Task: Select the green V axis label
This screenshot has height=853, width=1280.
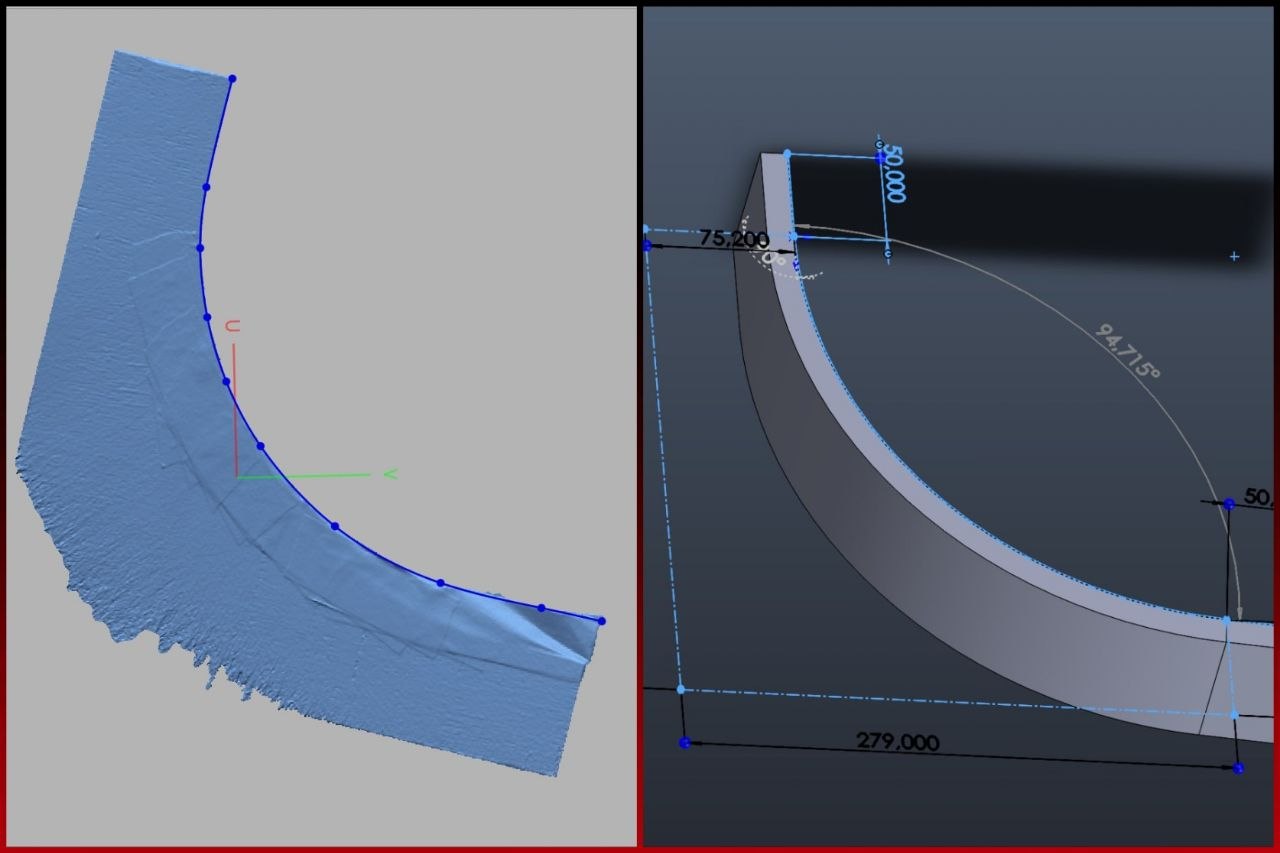Action: tap(390, 473)
